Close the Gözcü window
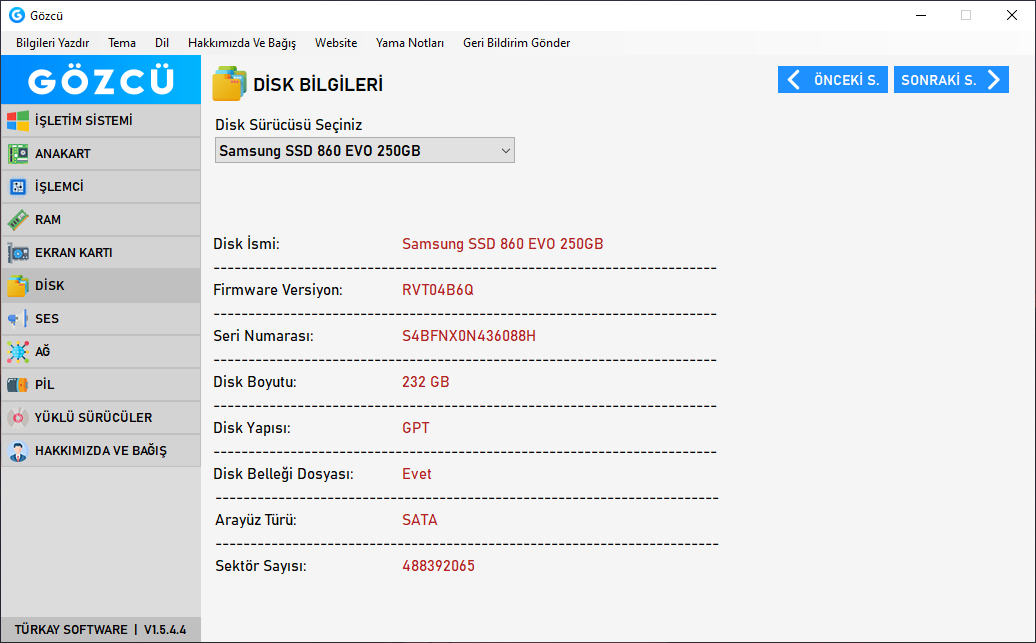This screenshot has width=1036, height=643. click(1012, 15)
